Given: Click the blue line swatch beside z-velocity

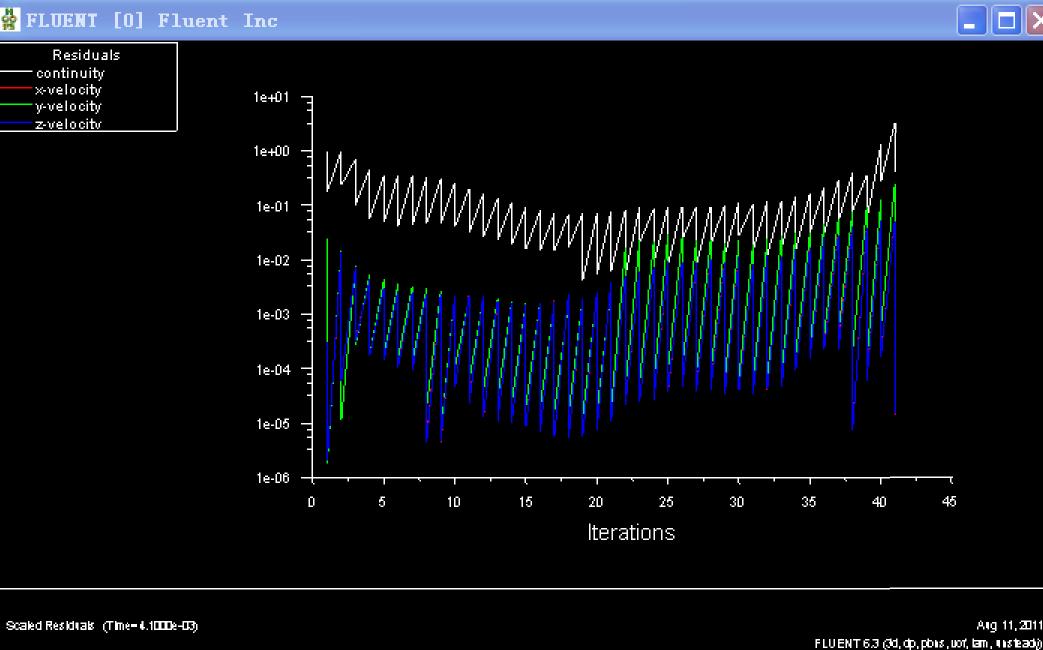Looking at the screenshot, I should coord(17,123).
